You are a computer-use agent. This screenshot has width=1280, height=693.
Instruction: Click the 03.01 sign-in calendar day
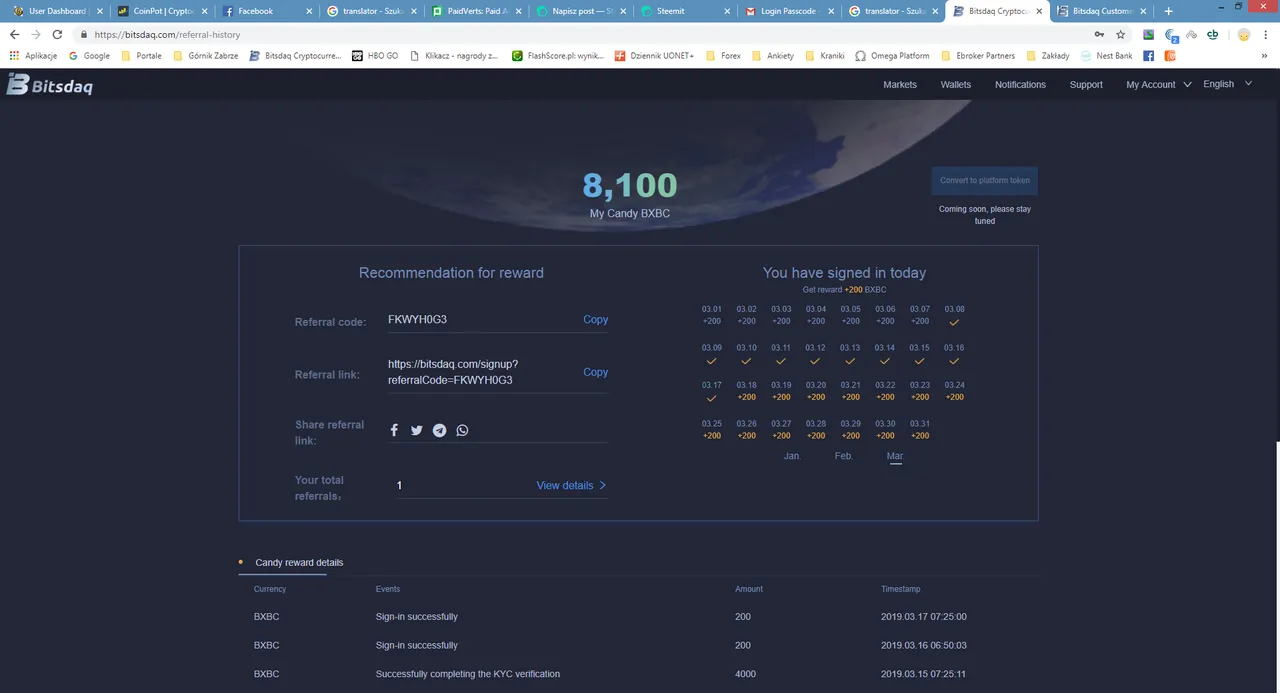pyautogui.click(x=712, y=315)
